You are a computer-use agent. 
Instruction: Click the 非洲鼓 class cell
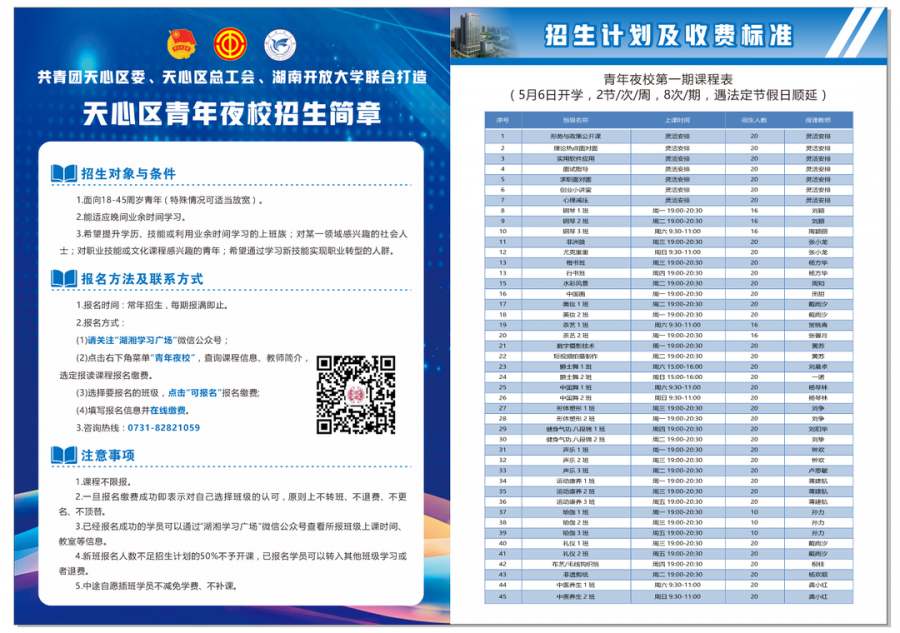coord(576,242)
